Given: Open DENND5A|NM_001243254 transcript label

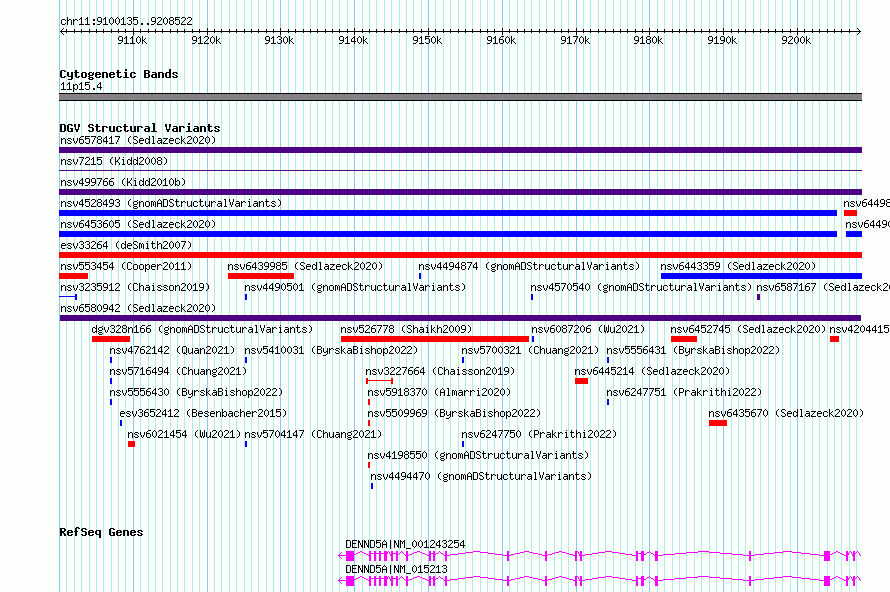Looking at the screenshot, I should tap(405, 544).
